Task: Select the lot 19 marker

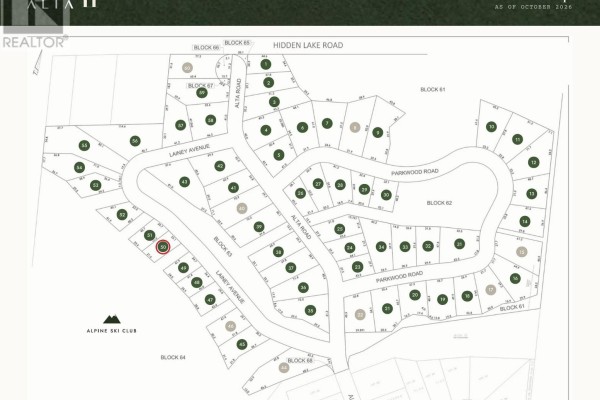Action: click(x=442, y=299)
